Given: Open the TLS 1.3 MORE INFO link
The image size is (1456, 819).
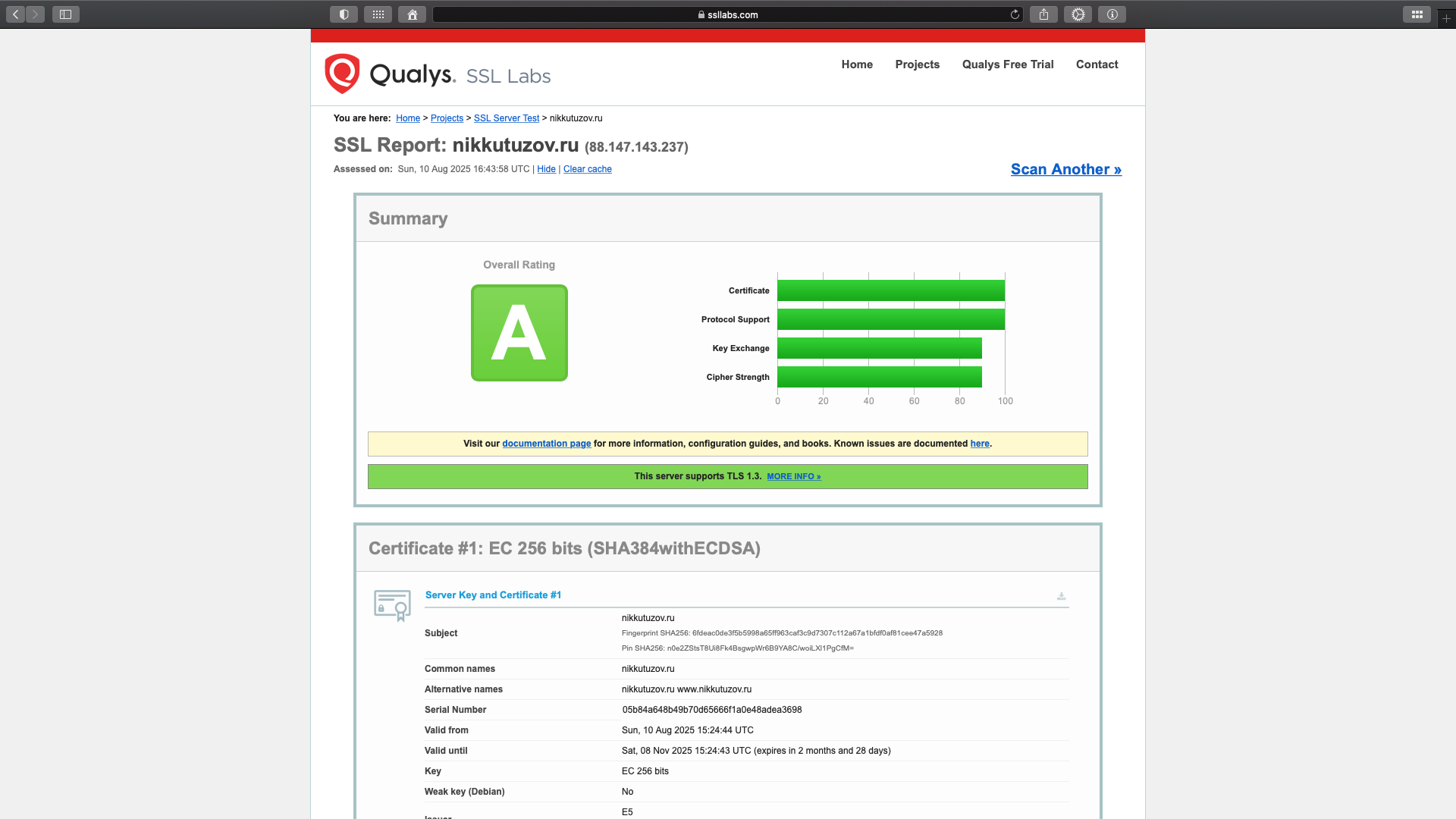Looking at the screenshot, I should click(x=793, y=476).
